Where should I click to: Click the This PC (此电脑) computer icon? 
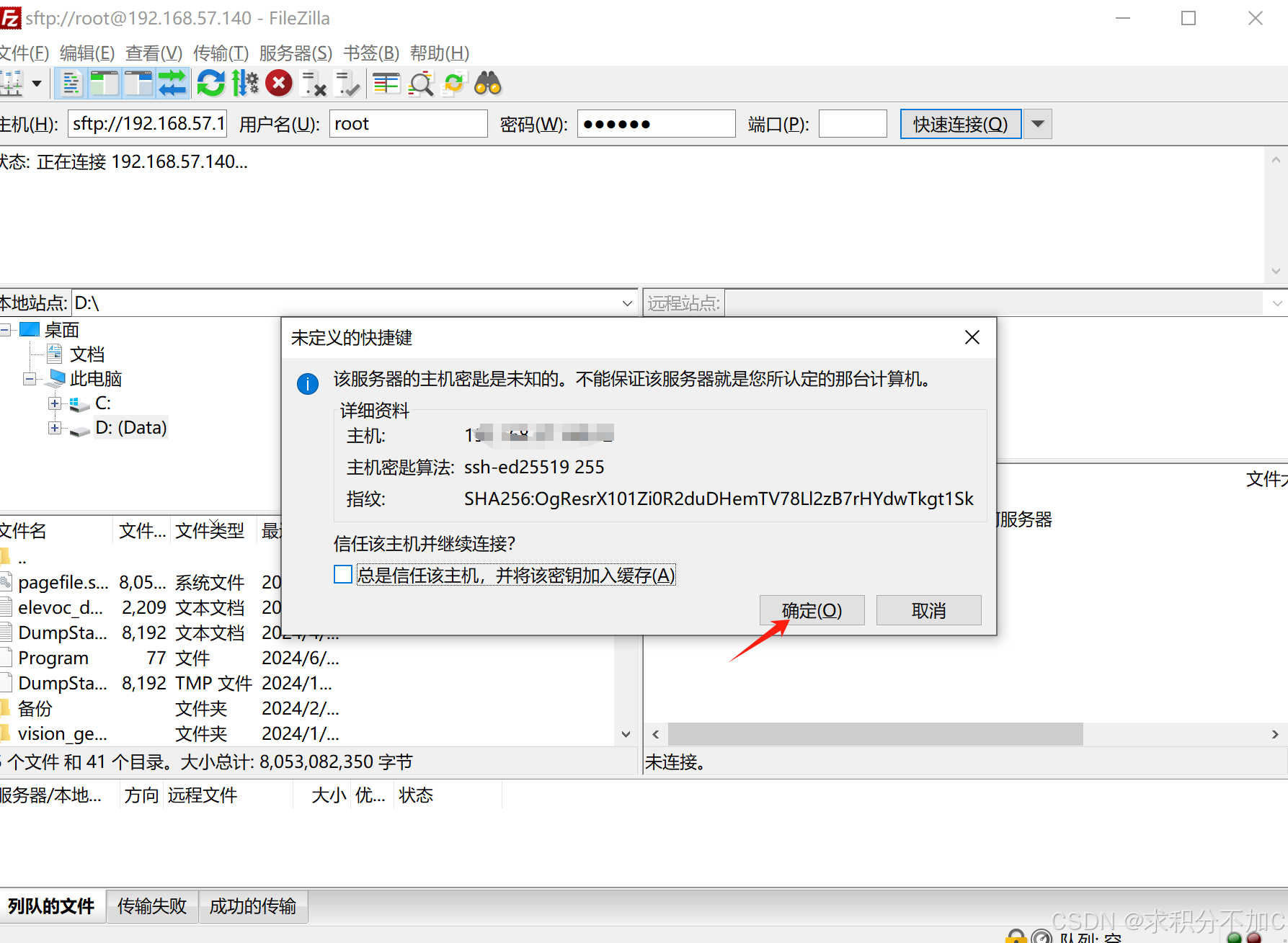click(56, 378)
